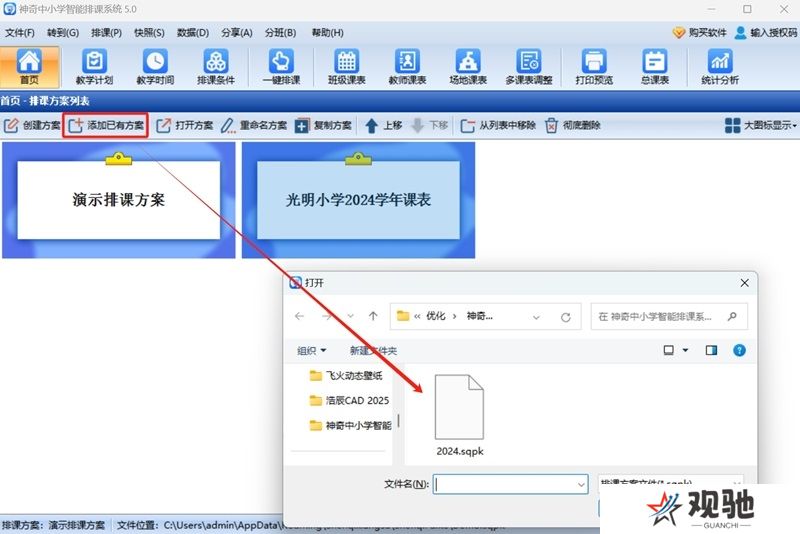Open the 排课(P) menu
Screen dimensions: 800x534
106,33
